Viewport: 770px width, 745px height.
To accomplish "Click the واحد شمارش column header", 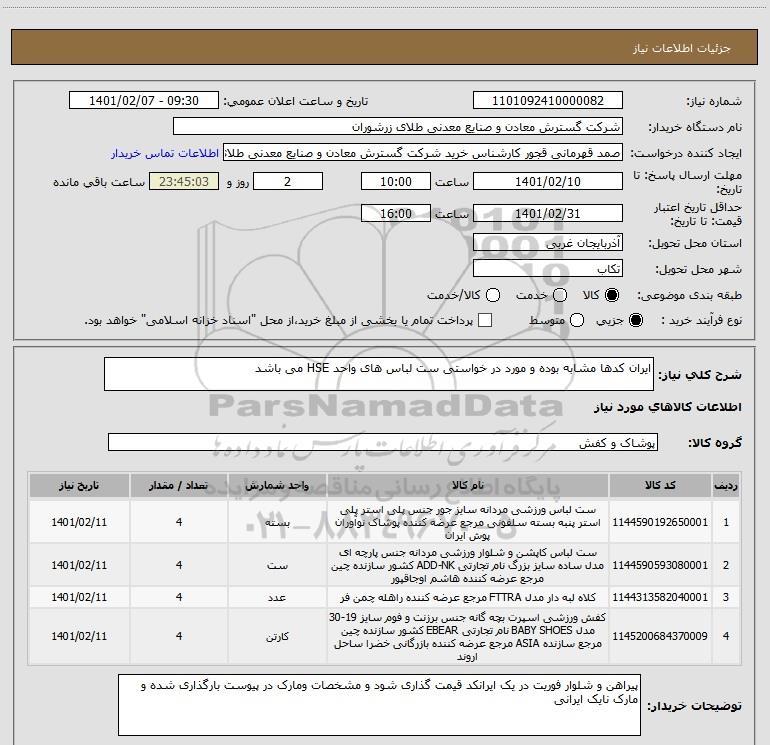I will coord(277,485).
